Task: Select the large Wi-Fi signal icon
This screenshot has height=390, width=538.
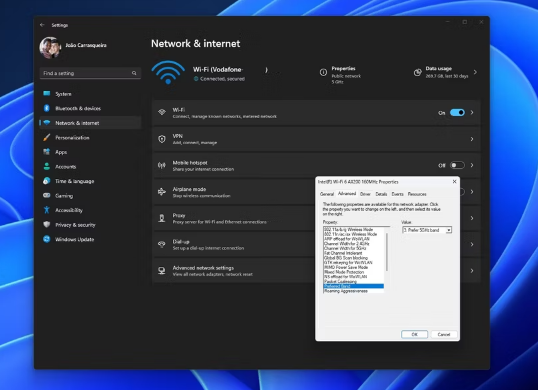Action: pos(168,72)
